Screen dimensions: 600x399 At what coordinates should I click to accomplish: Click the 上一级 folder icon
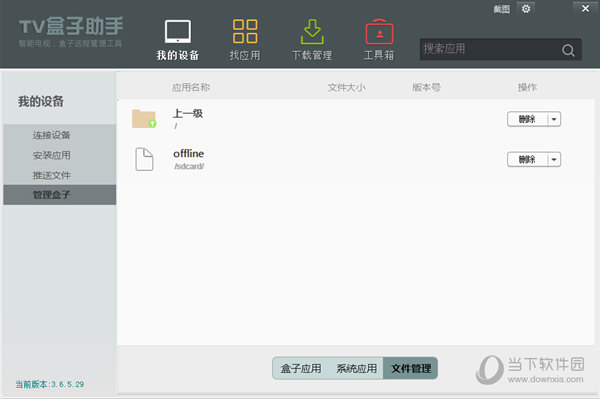tap(144, 119)
